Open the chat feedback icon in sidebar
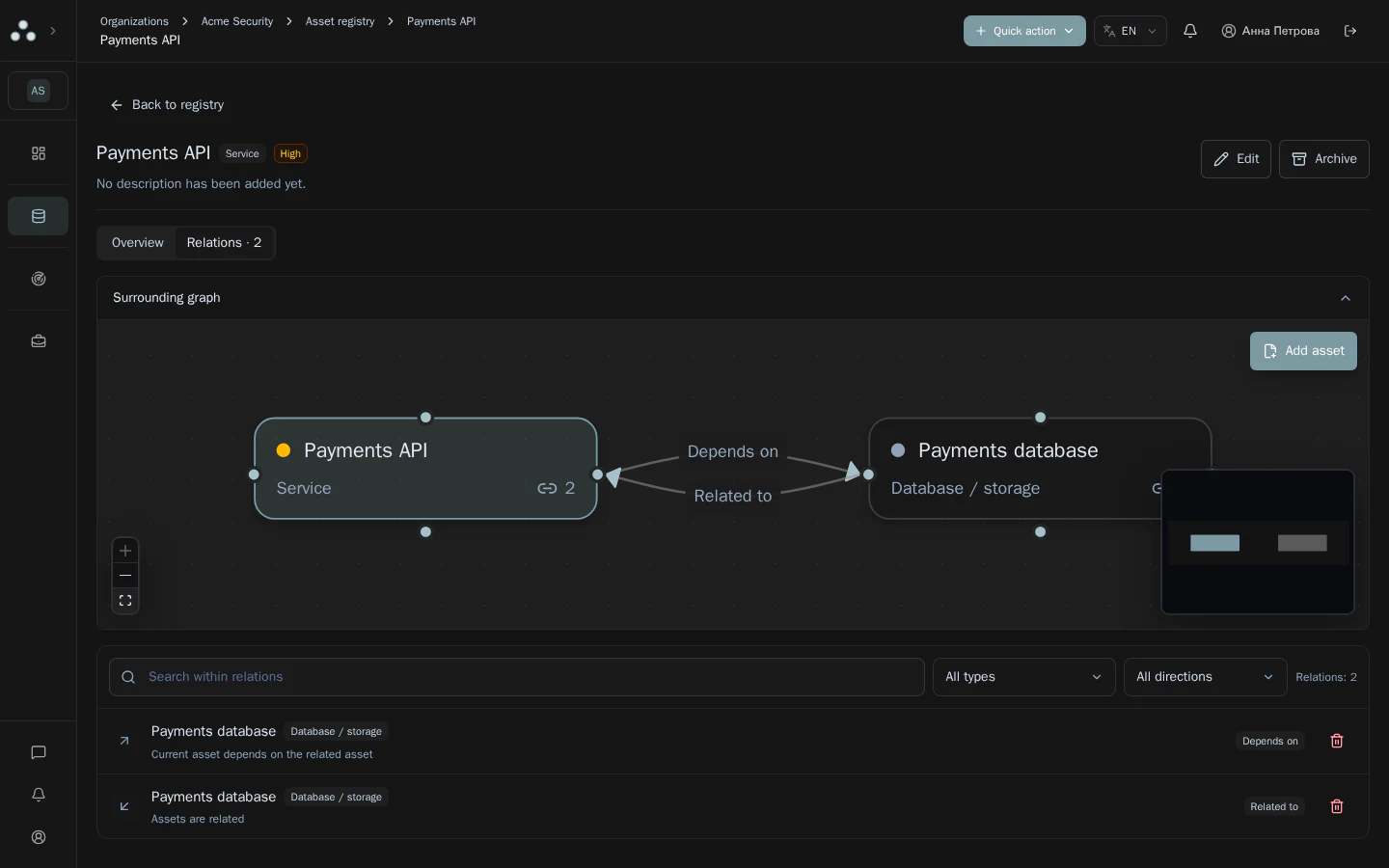 click(x=39, y=752)
